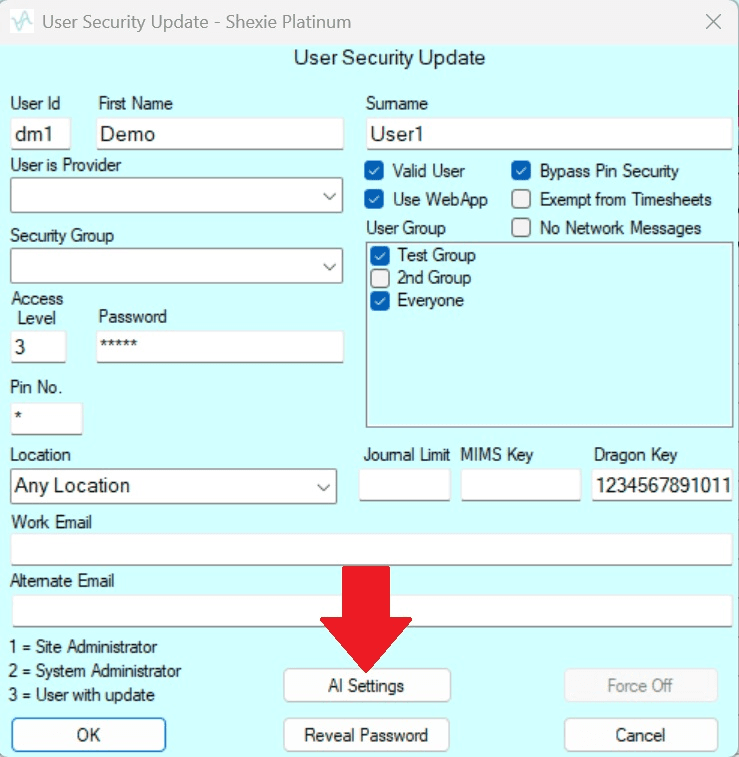Viewport: 739px width, 757px height.
Task: Open the User is Provider dropdown
Action: click(177, 195)
